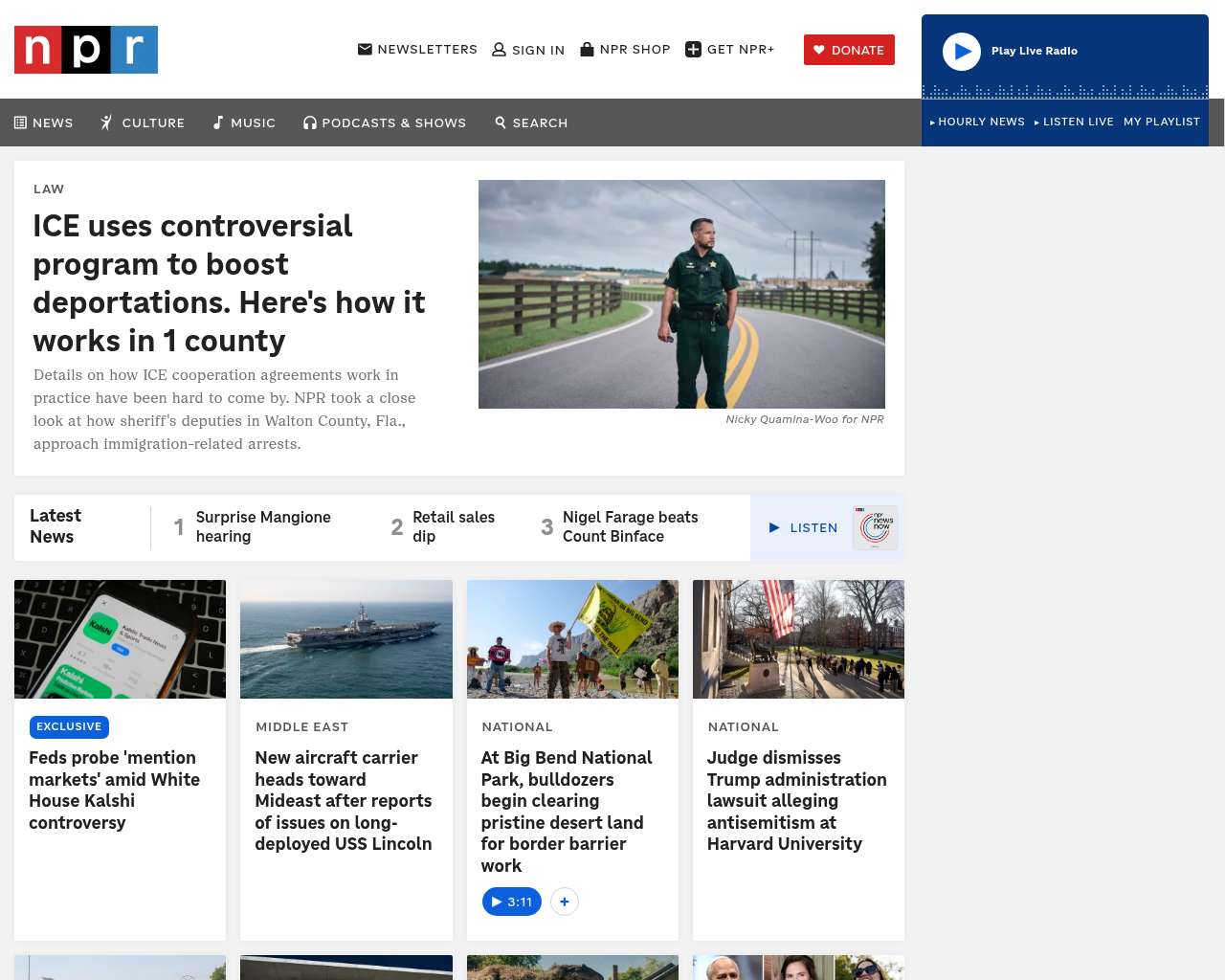Click the Music note icon

[x=218, y=122]
